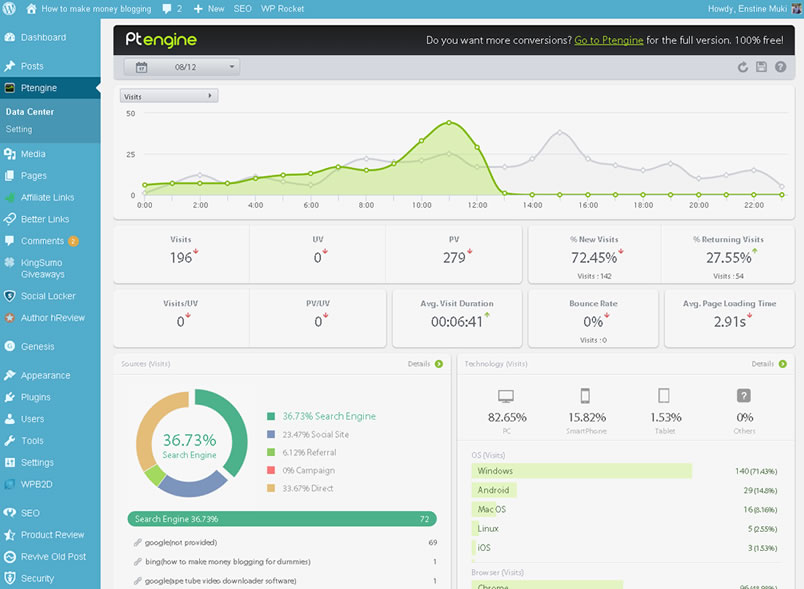Follow the Go to Ptengine link

coord(609,40)
